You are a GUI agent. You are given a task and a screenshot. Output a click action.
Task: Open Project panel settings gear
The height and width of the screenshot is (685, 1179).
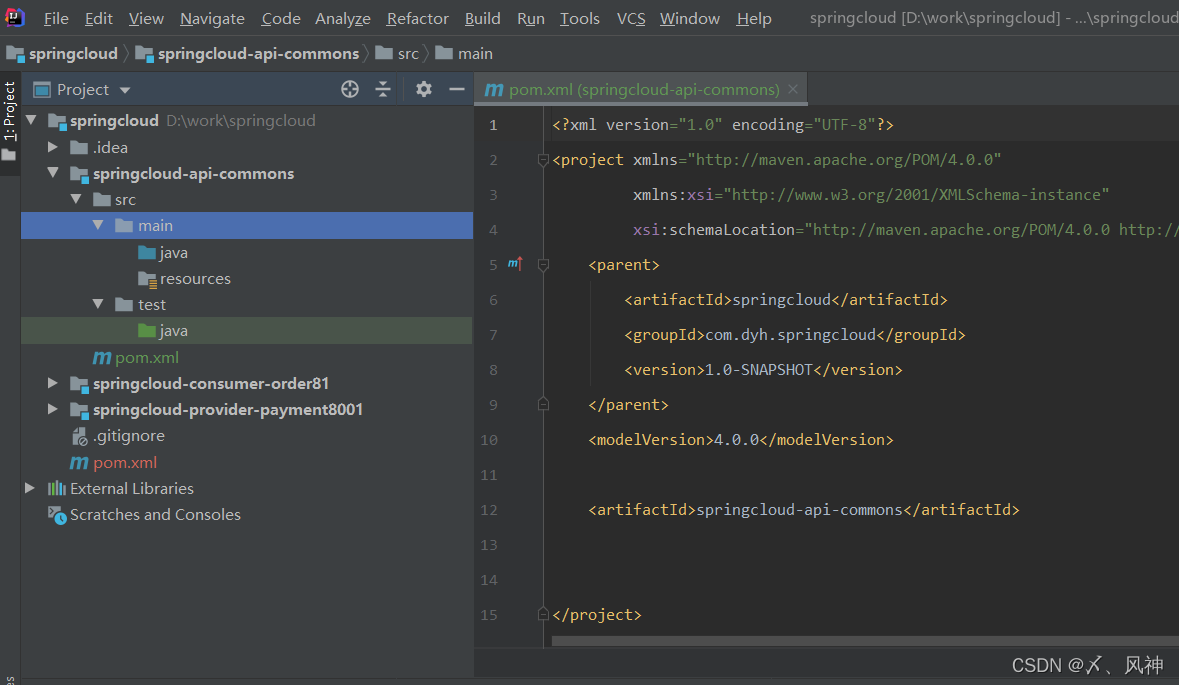click(424, 89)
